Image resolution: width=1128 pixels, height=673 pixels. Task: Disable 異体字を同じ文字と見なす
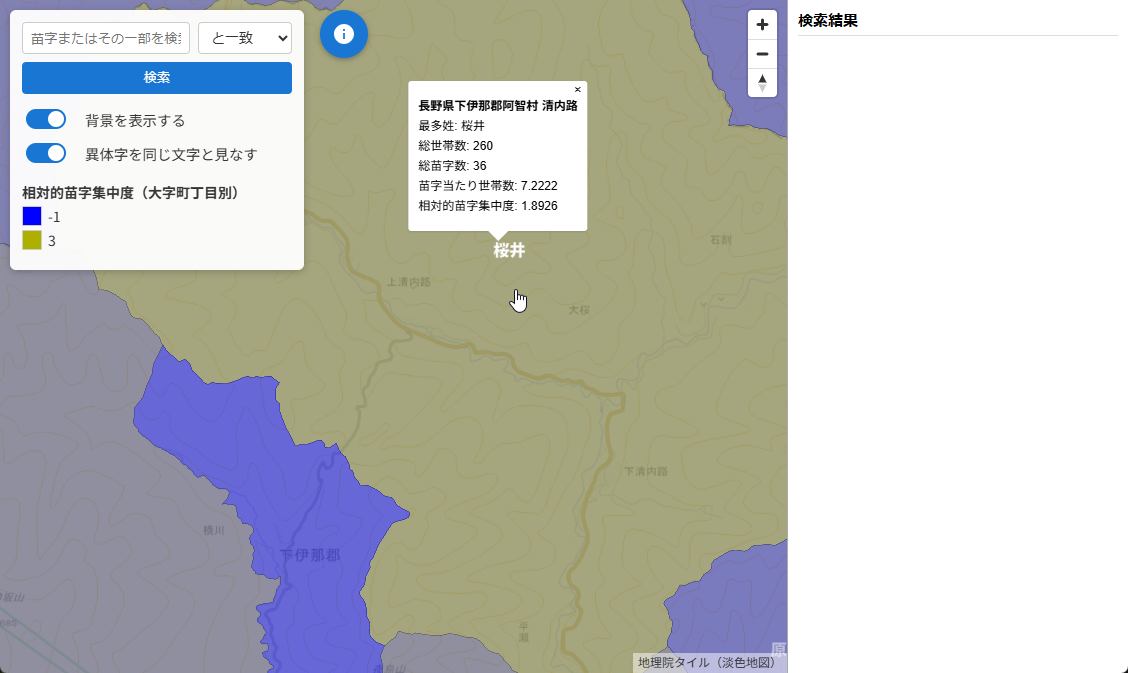point(45,154)
